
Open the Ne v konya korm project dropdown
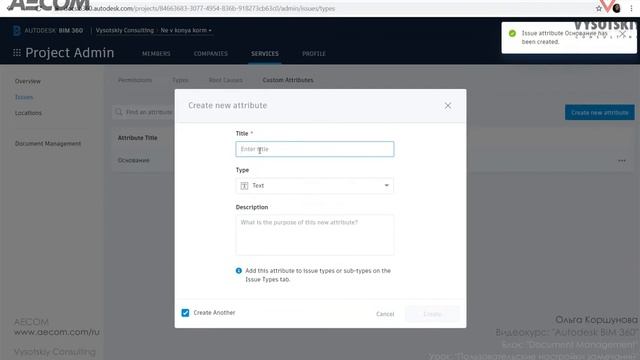click(186, 30)
